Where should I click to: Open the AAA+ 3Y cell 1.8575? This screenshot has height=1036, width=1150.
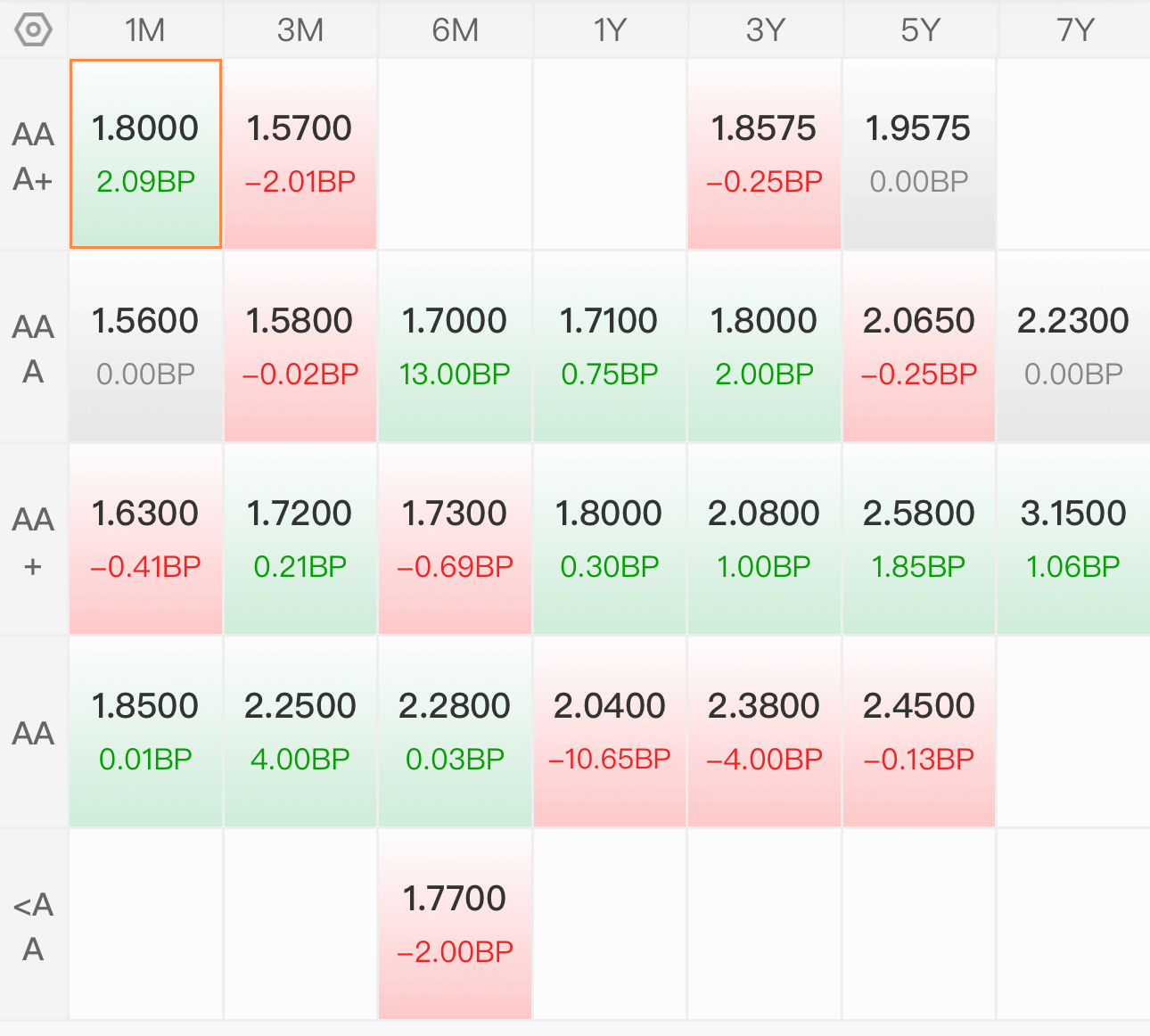(764, 153)
